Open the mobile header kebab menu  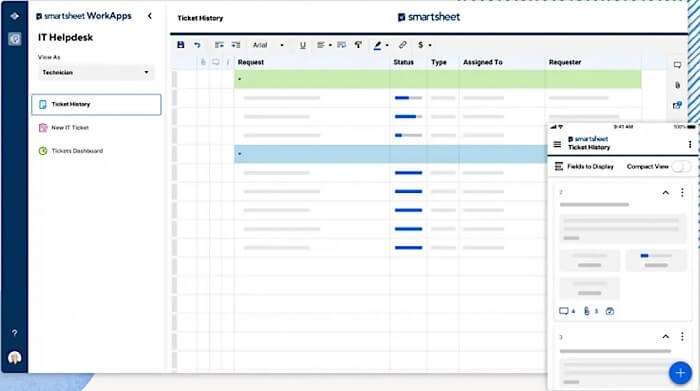coord(690,144)
